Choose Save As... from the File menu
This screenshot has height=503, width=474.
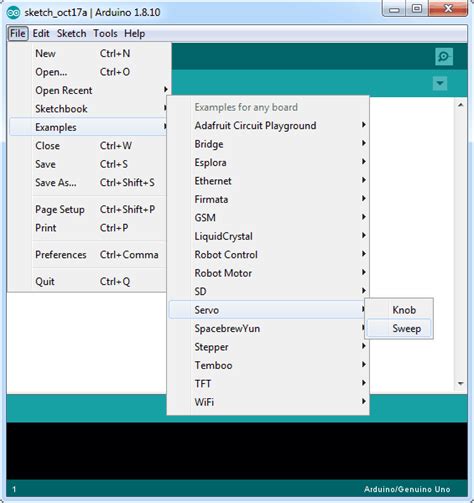[x=88, y=182]
